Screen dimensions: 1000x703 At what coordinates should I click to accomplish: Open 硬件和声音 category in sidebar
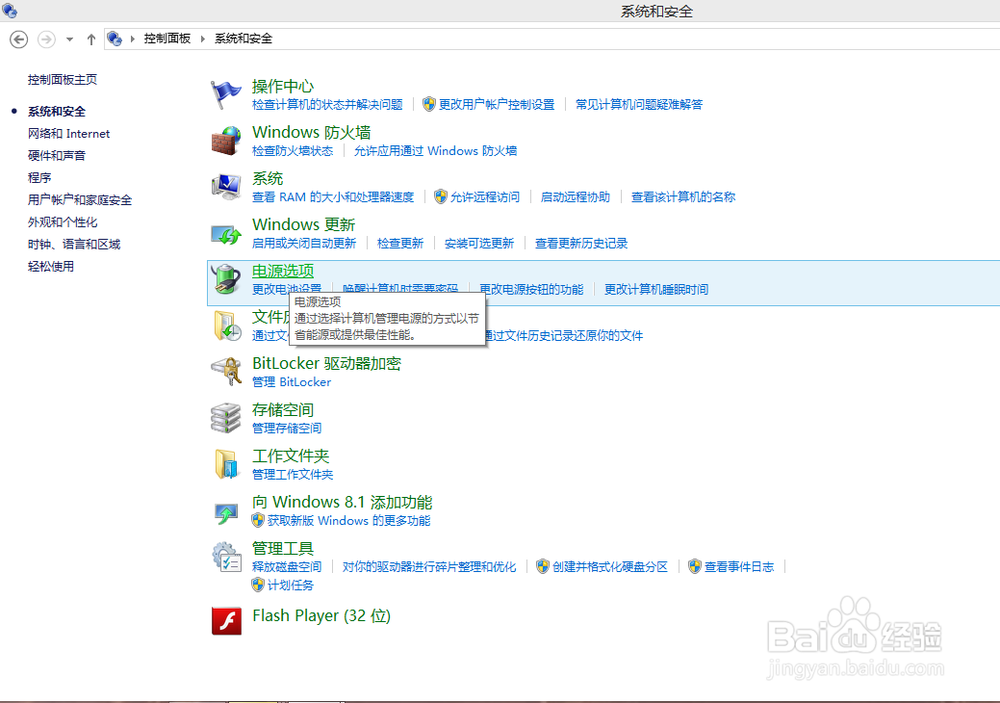tap(57, 156)
